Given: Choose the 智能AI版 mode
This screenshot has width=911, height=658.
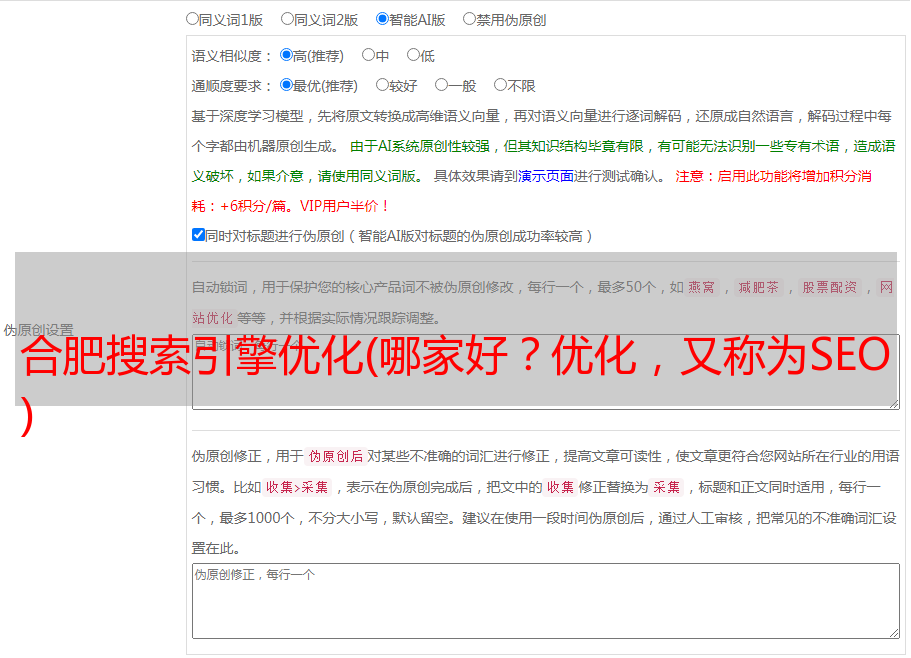Looking at the screenshot, I should [x=382, y=18].
